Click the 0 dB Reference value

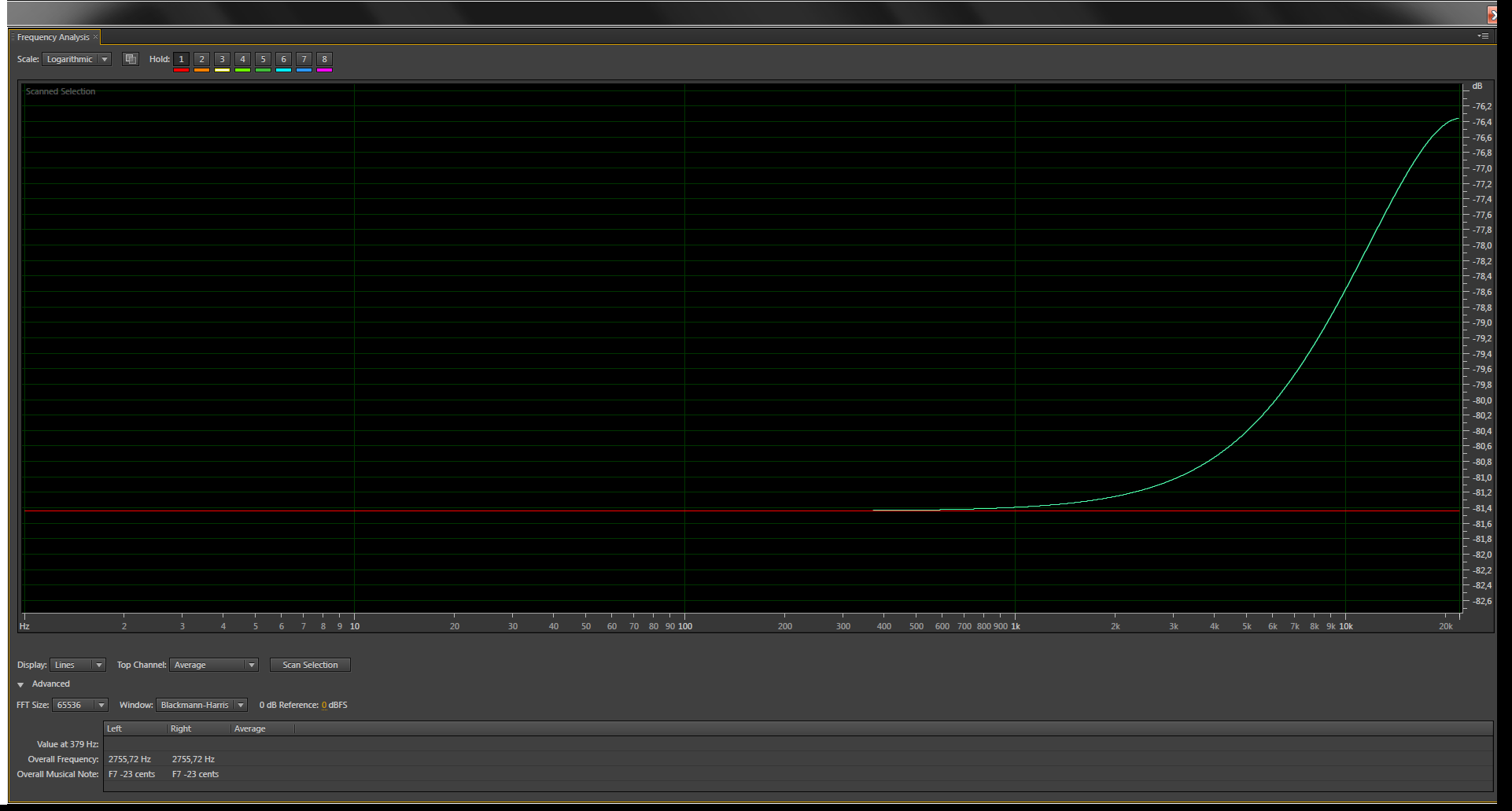[324, 705]
